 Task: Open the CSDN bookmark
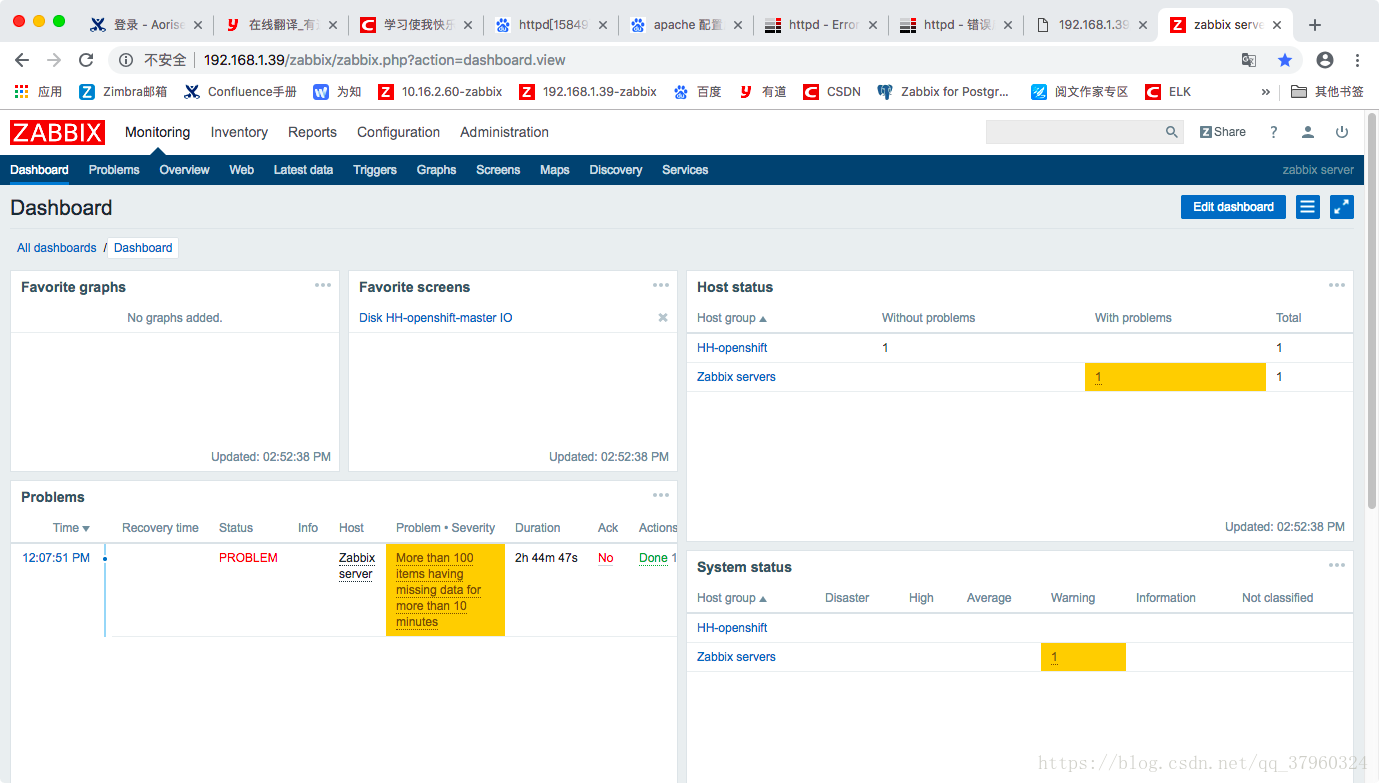[x=831, y=91]
